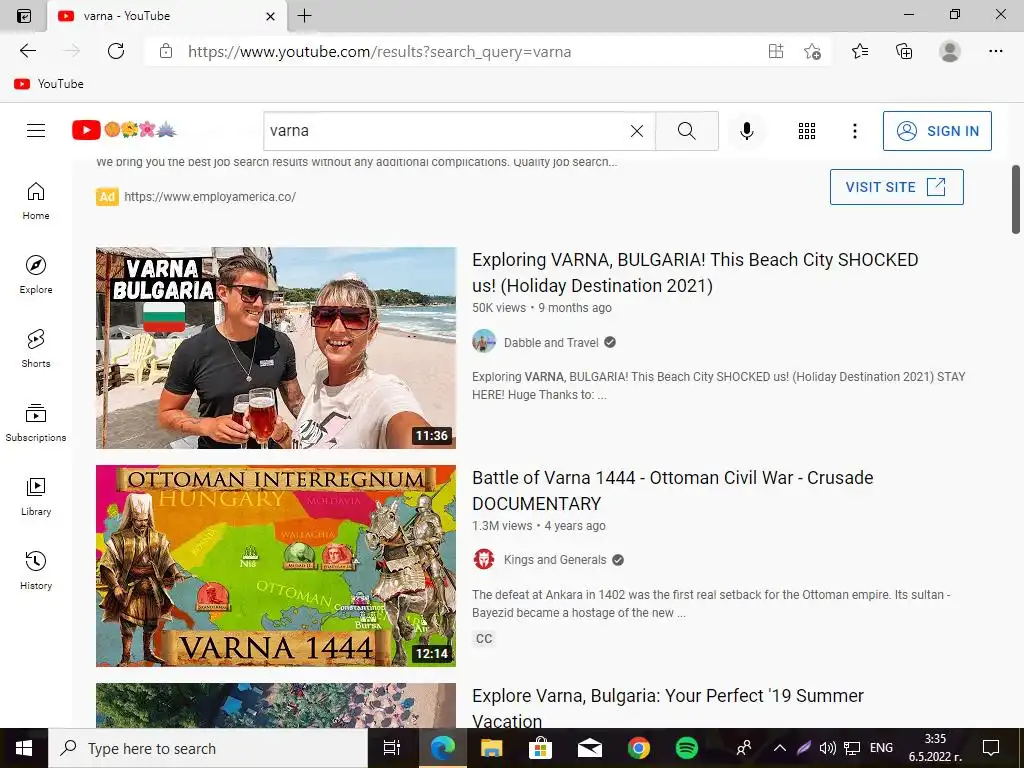Start voice search with microphone
This screenshot has width=1024, height=768.
tap(746, 131)
